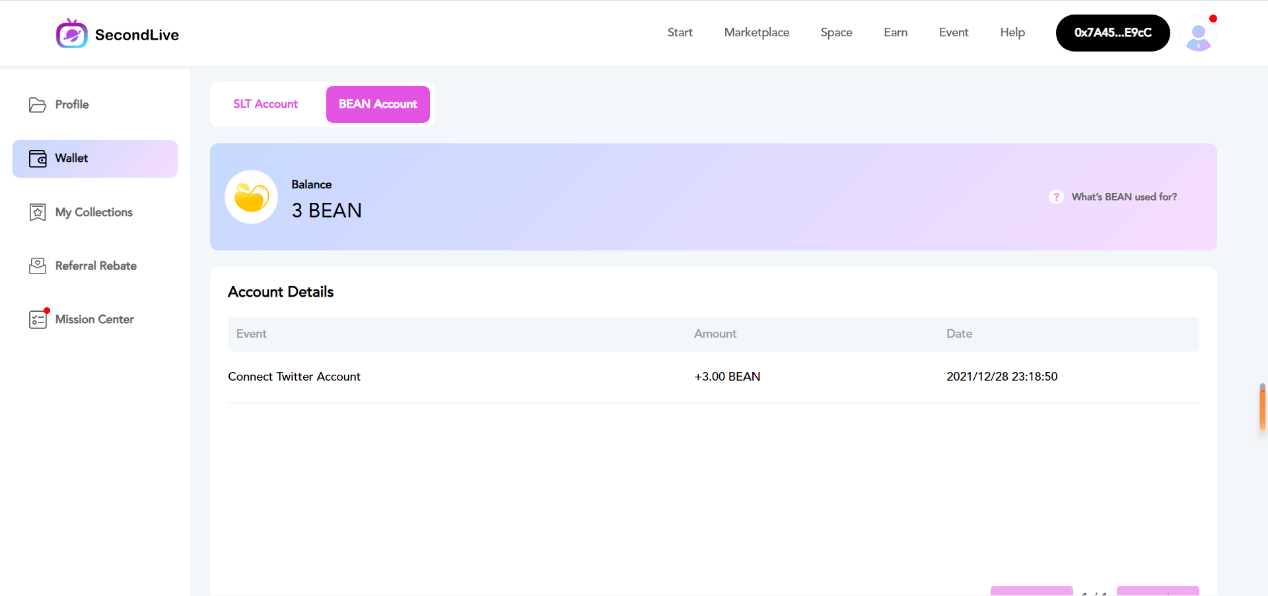Open the What's BEAN used for link
The image size is (1268, 596).
coord(1124,197)
